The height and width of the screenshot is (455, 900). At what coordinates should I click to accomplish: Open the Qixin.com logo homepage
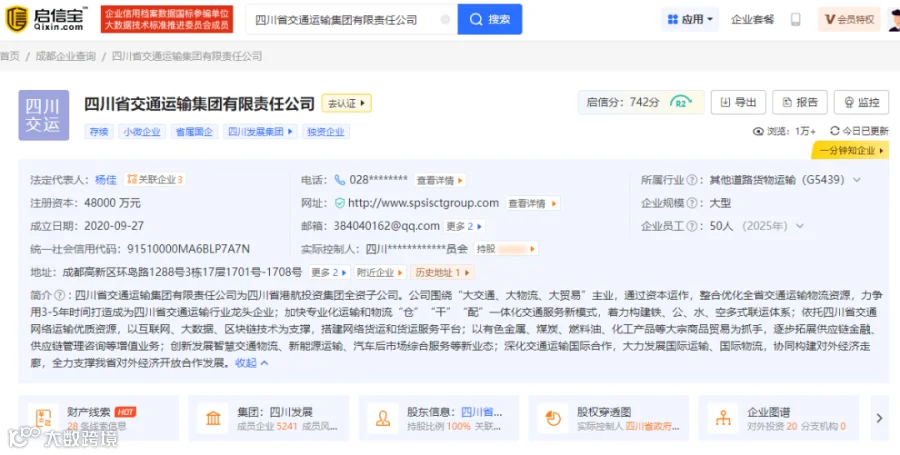pyautogui.click(x=46, y=19)
